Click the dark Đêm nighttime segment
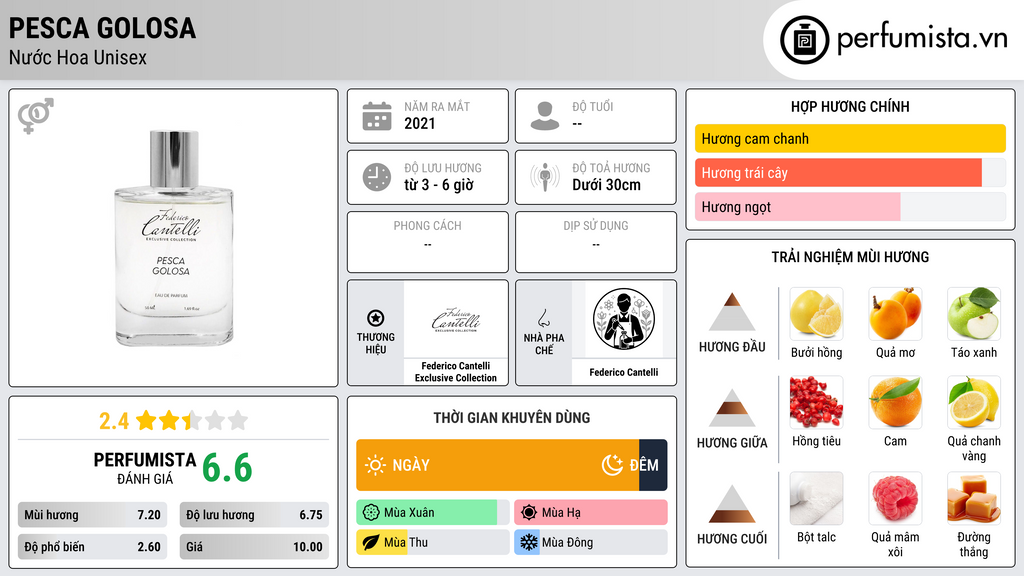 [x=653, y=465]
